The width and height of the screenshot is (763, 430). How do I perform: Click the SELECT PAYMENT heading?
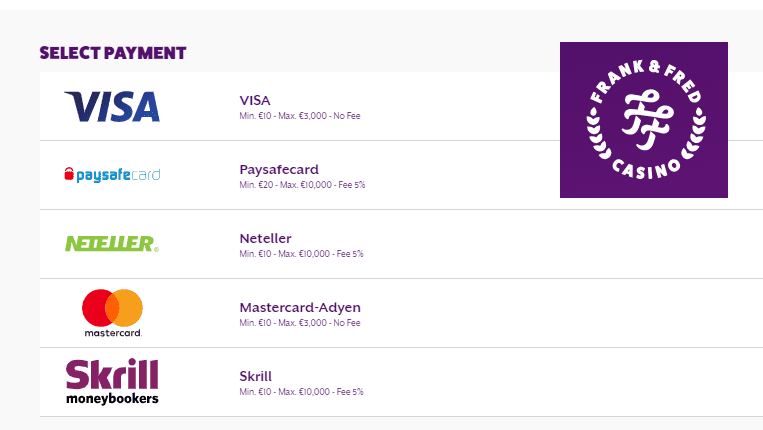pos(113,53)
